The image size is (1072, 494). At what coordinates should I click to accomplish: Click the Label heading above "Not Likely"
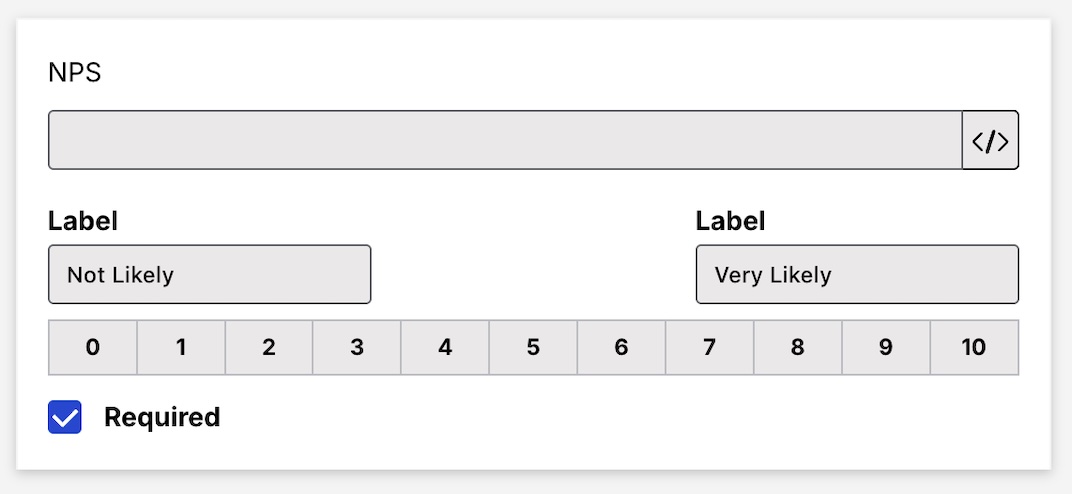pos(83,221)
